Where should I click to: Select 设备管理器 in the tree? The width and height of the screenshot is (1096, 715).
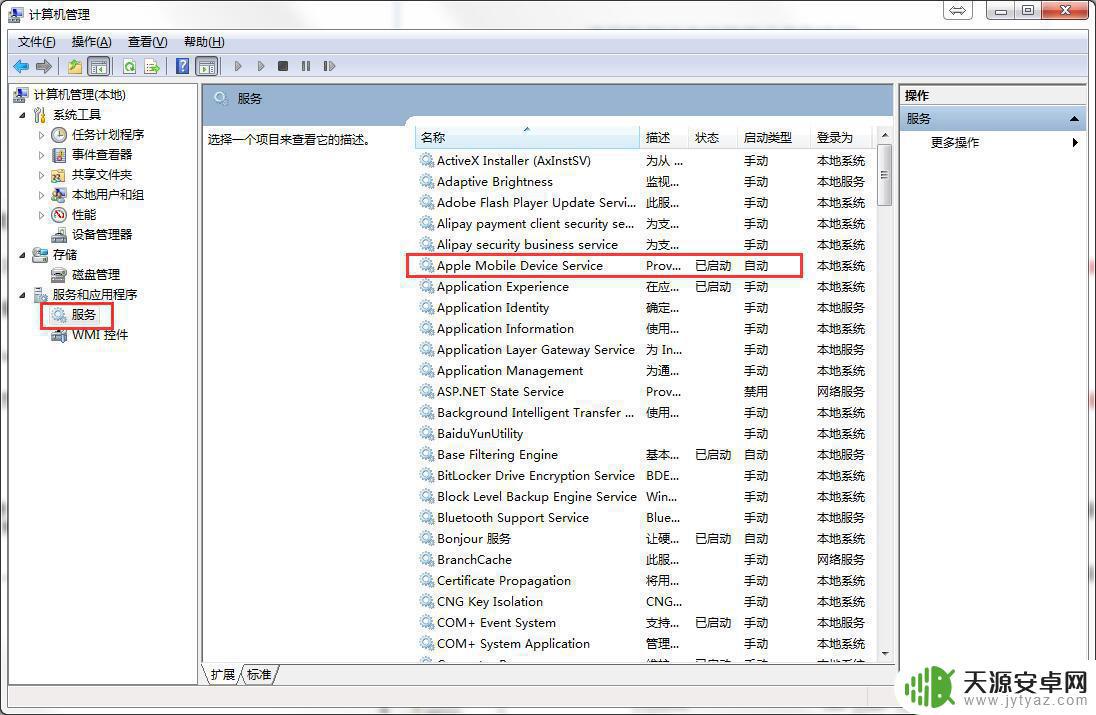(102, 235)
